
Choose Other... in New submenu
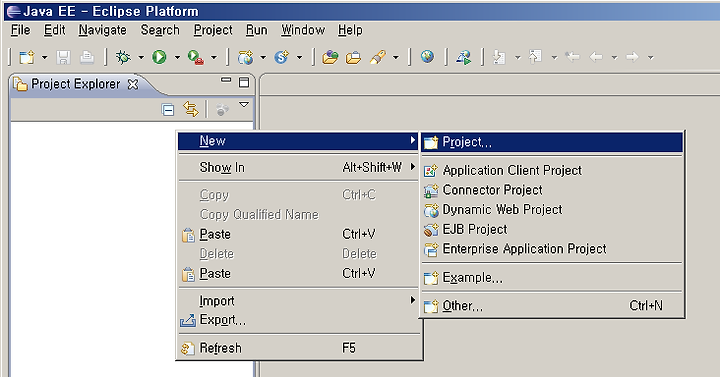click(x=552, y=306)
